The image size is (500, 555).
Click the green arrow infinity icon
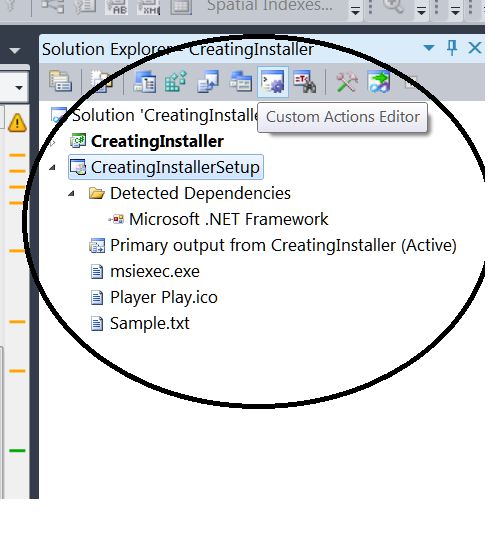(379, 82)
